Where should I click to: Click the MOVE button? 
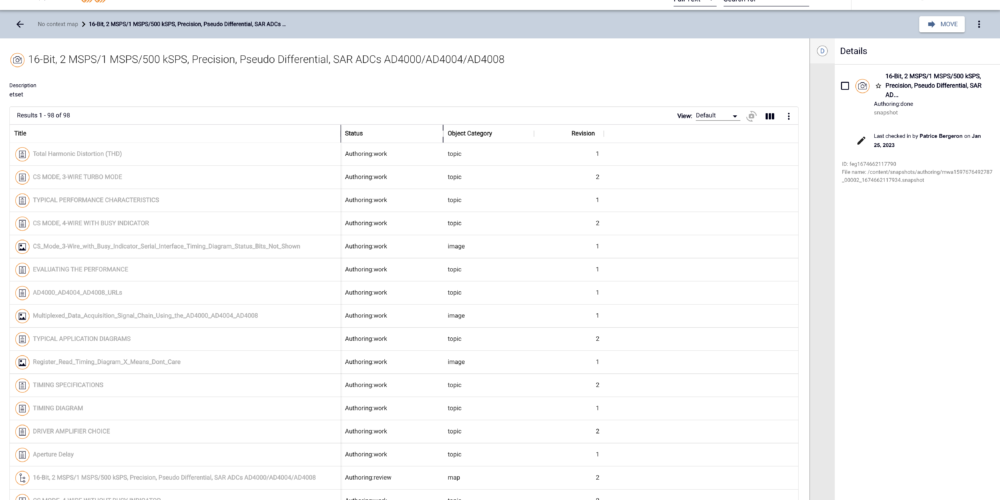coord(942,24)
